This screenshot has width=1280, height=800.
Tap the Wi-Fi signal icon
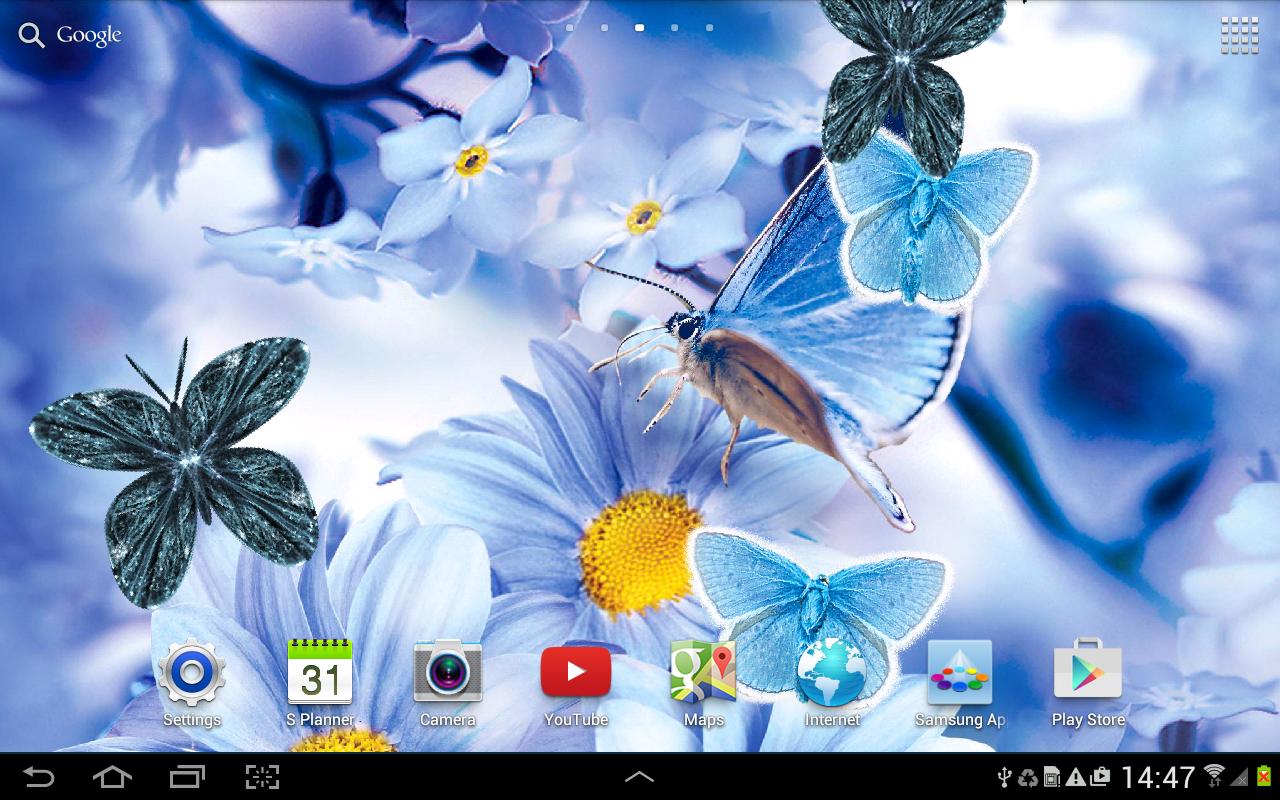pyautogui.click(x=1214, y=776)
